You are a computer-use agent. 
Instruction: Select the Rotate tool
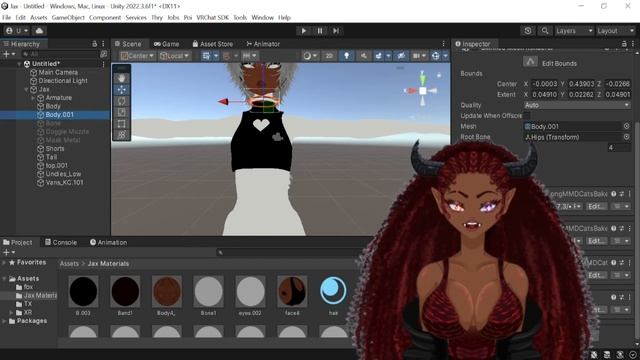(121, 101)
